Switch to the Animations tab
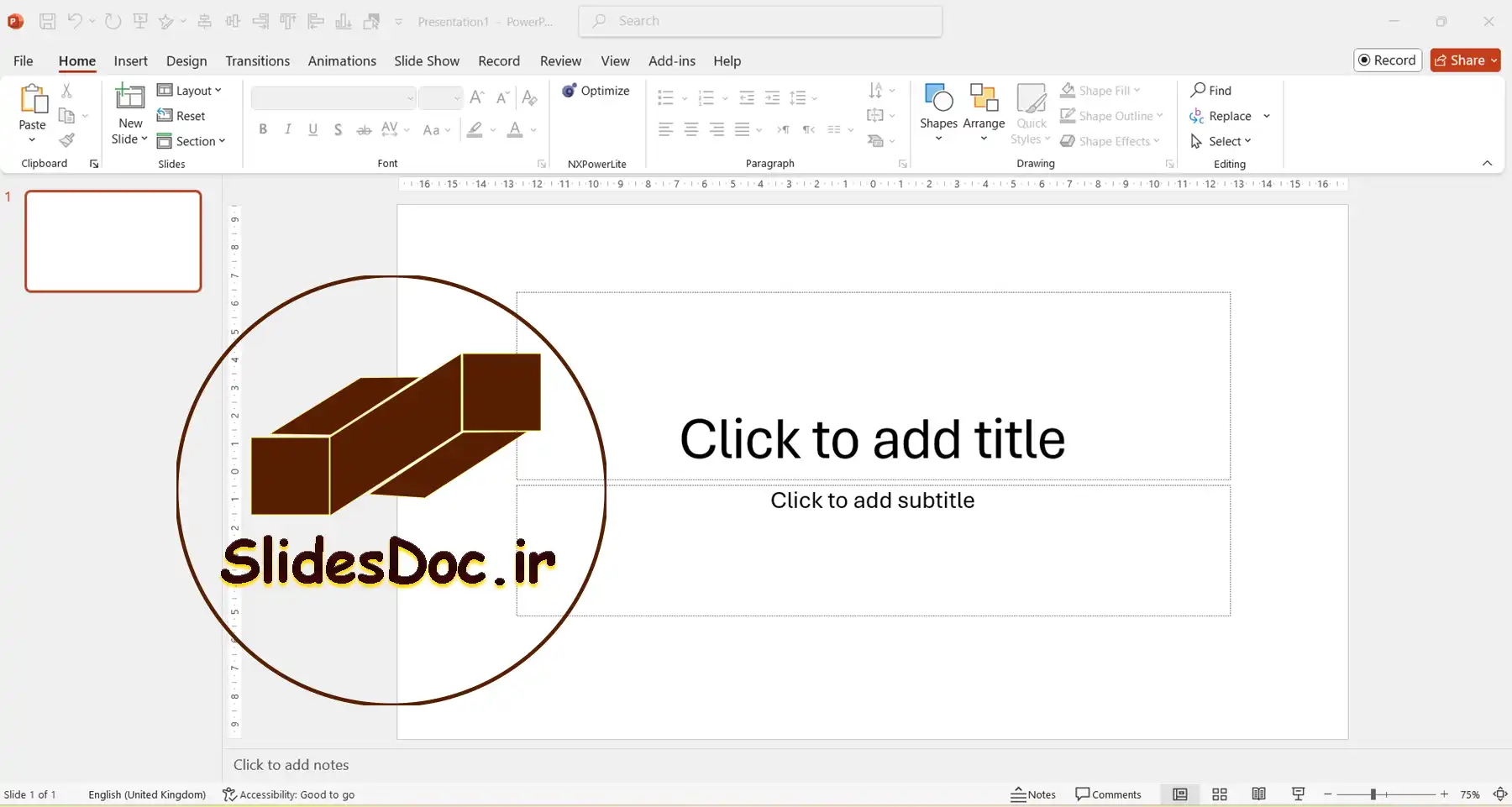This screenshot has width=1512, height=807. [342, 60]
